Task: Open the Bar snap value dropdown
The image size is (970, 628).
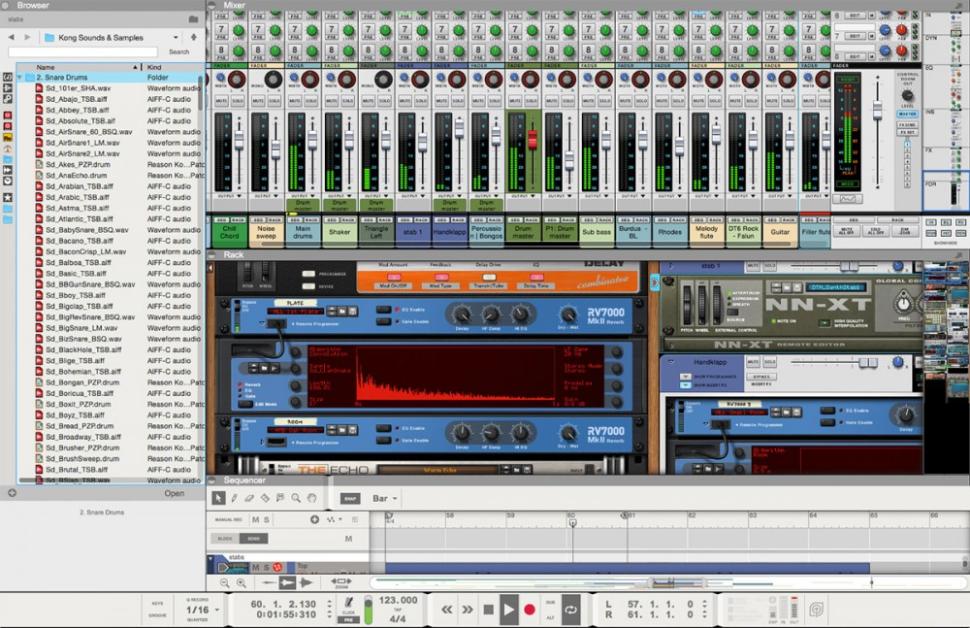Action: click(385, 498)
